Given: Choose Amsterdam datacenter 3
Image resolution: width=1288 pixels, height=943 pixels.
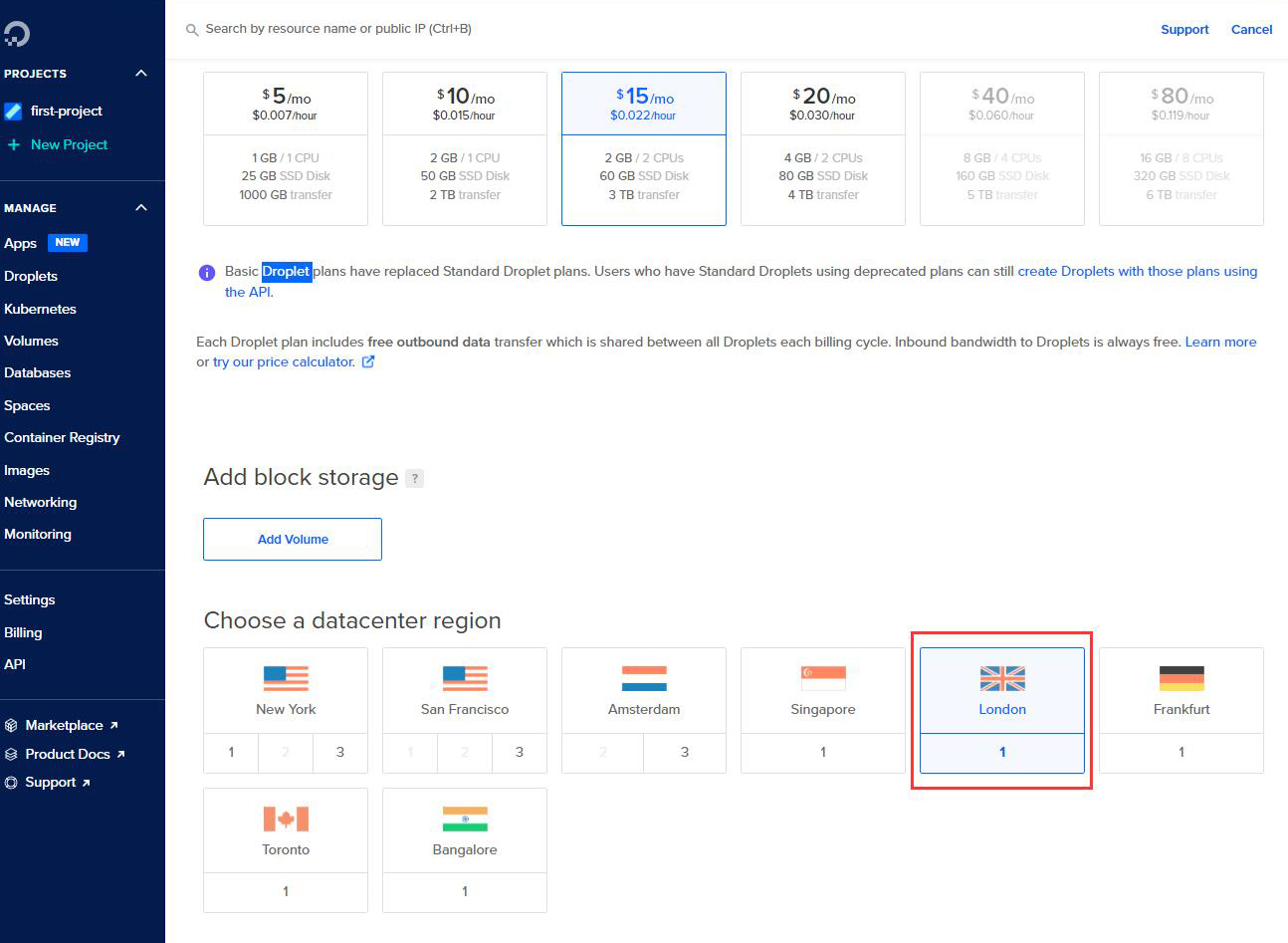Looking at the screenshot, I should point(685,753).
